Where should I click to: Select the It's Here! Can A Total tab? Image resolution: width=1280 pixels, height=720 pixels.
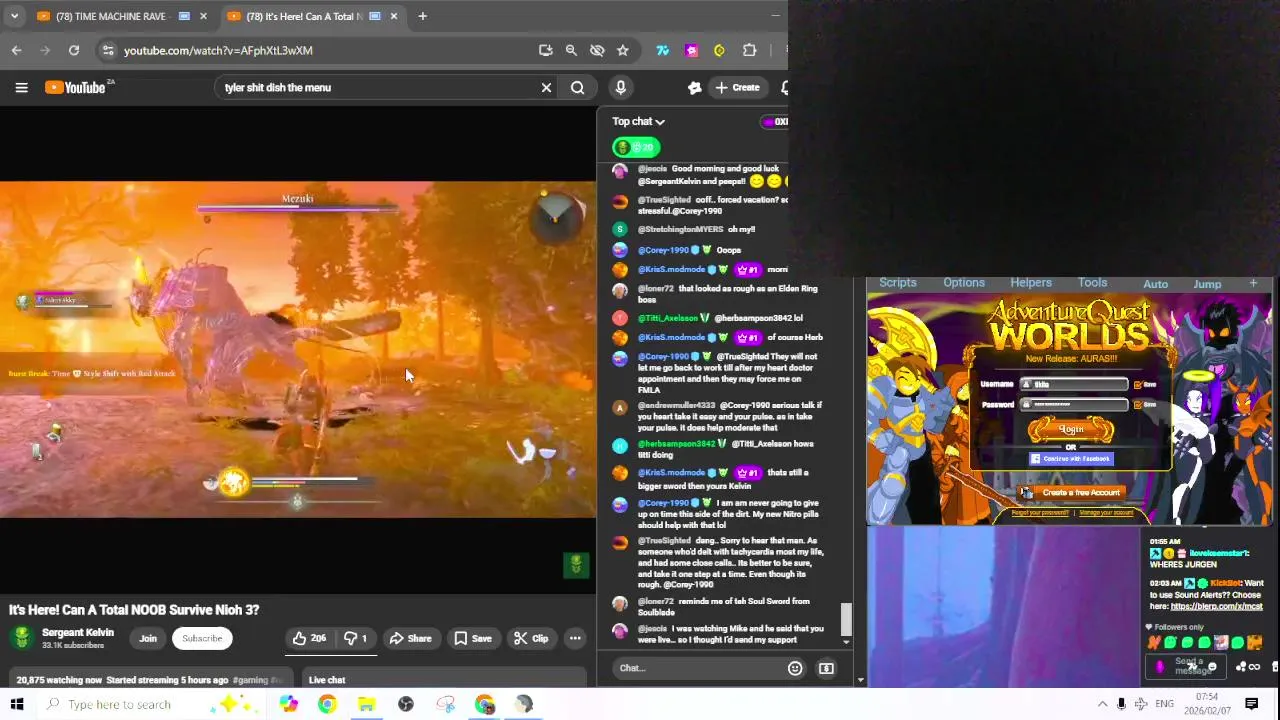coord(304,16)
